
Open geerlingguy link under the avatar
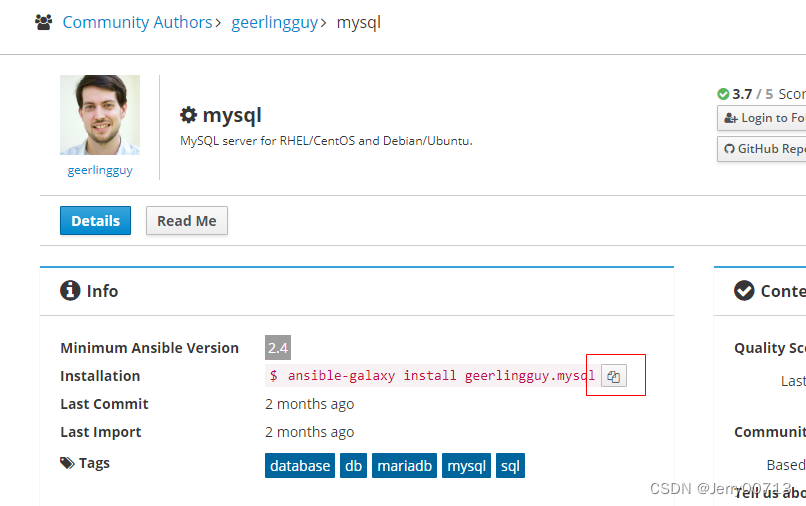click(x=100, y=170)
